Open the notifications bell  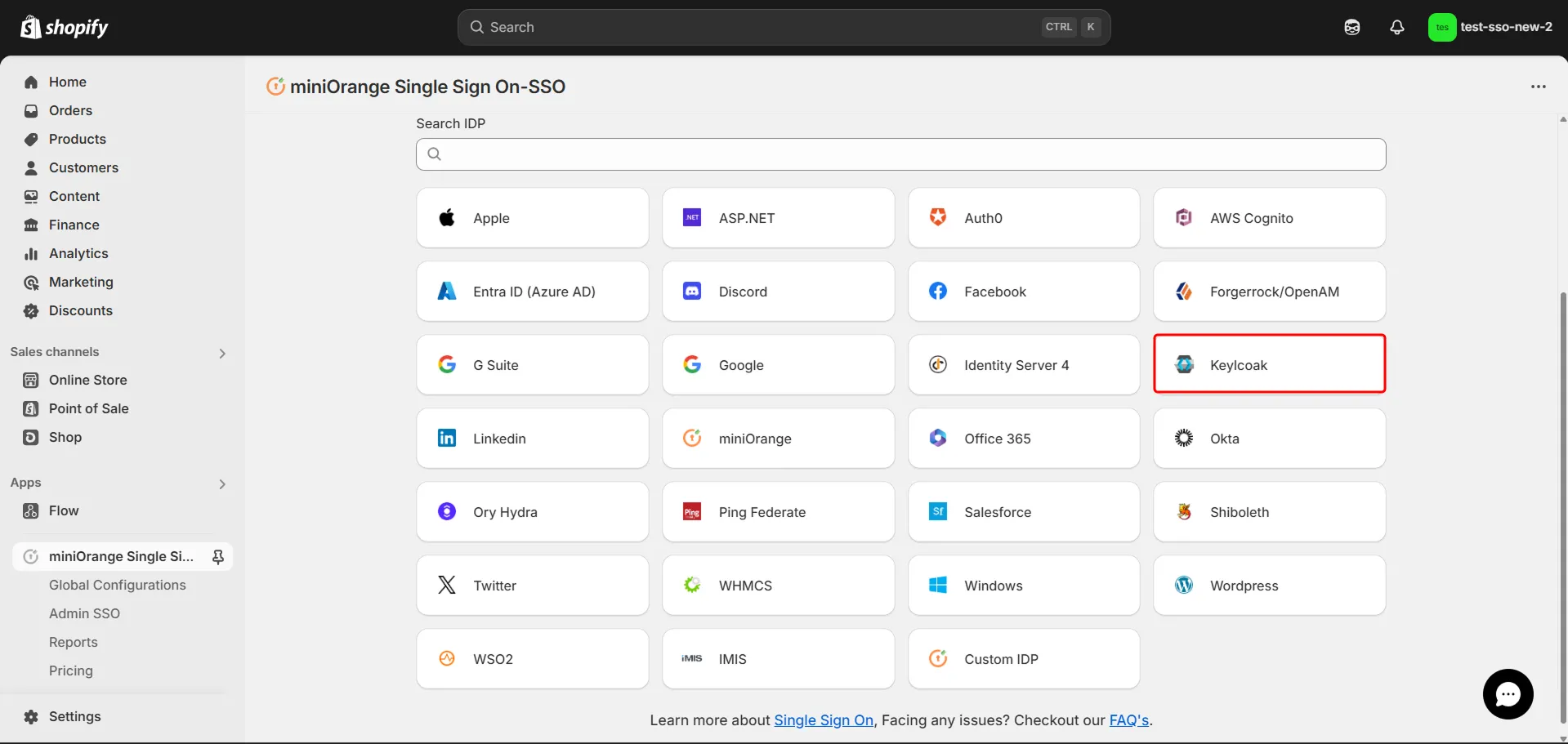pos(1397,27)
